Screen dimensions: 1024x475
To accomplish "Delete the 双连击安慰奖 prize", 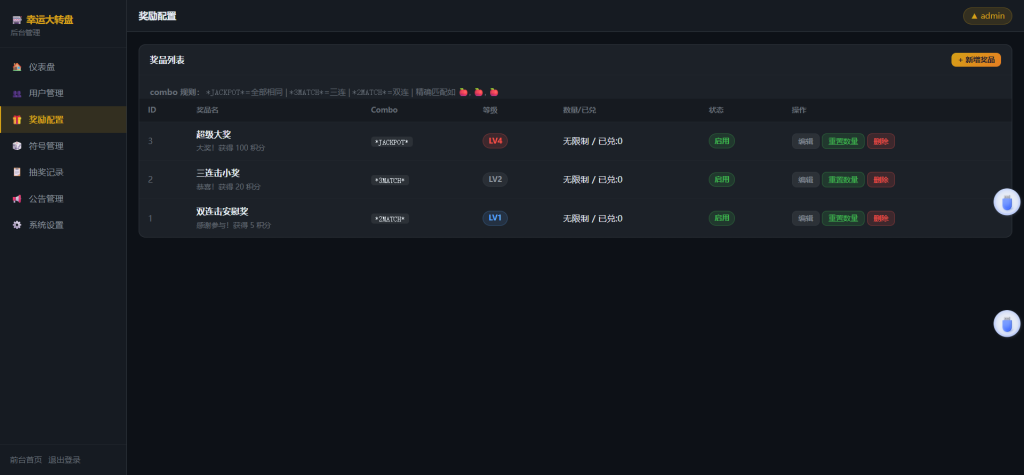I will click(x=881, y=218).
